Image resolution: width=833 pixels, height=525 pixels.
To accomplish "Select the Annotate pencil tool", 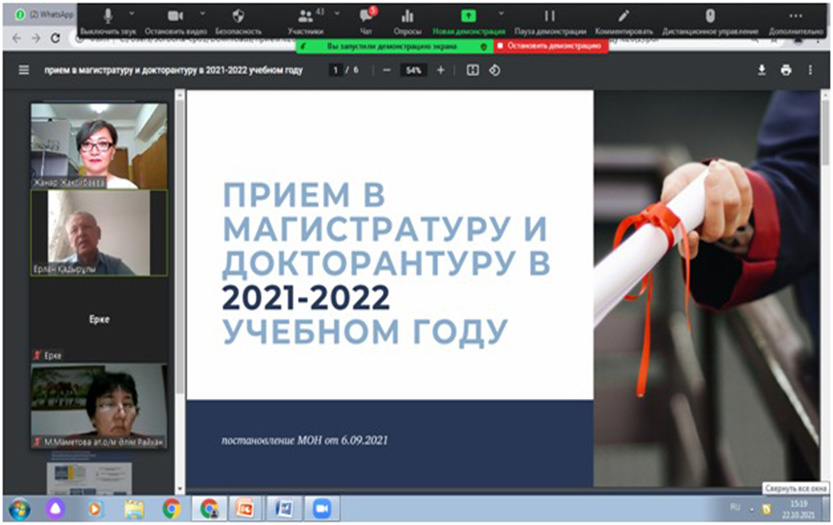I will pyautogui.click(x=624, y=16).
